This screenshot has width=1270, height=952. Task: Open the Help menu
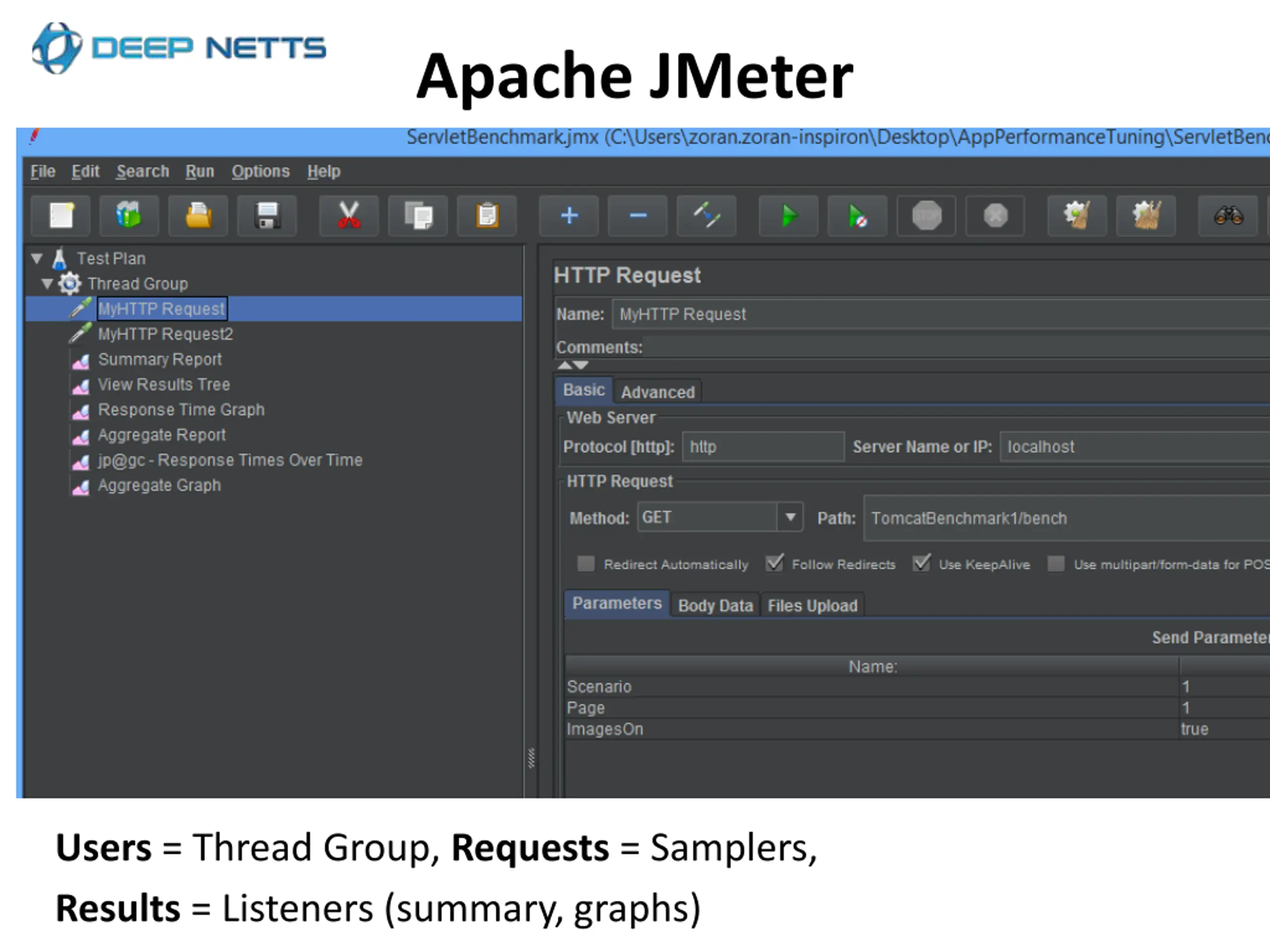click(x=324, y=171)
